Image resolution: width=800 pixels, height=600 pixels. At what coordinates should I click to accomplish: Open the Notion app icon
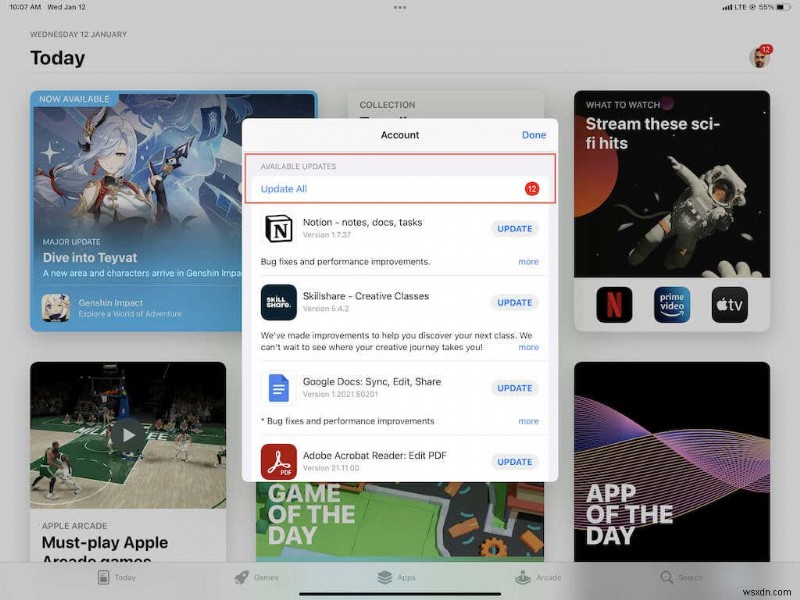[281, 229]
